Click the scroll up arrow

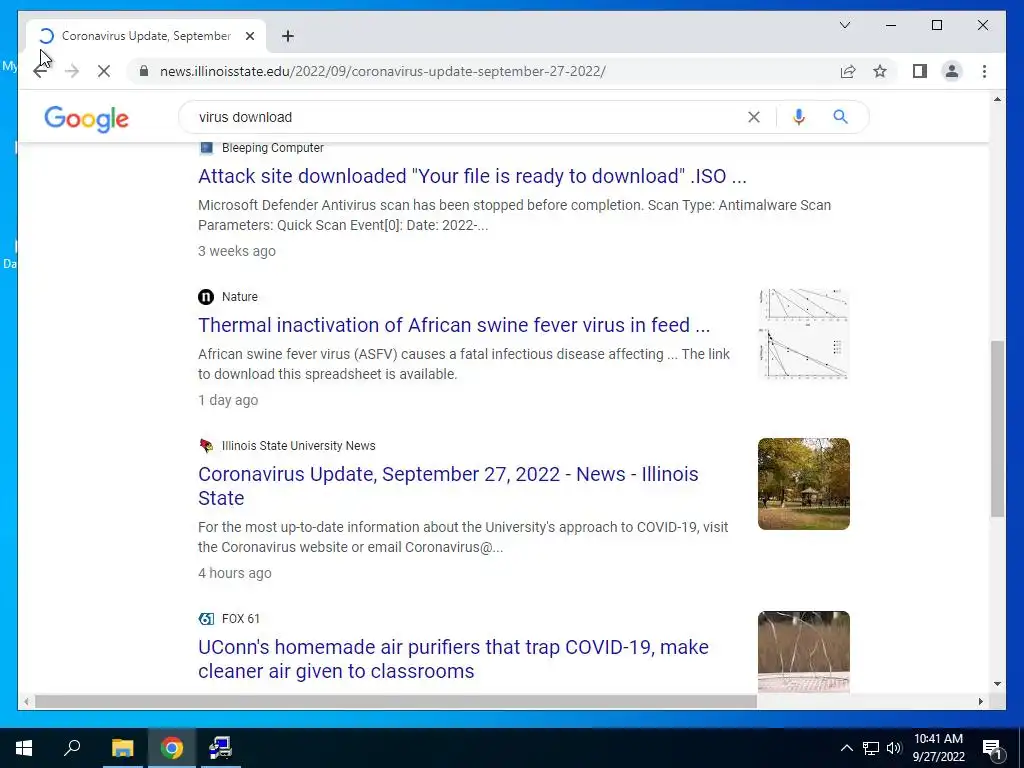tap(997, 99)
